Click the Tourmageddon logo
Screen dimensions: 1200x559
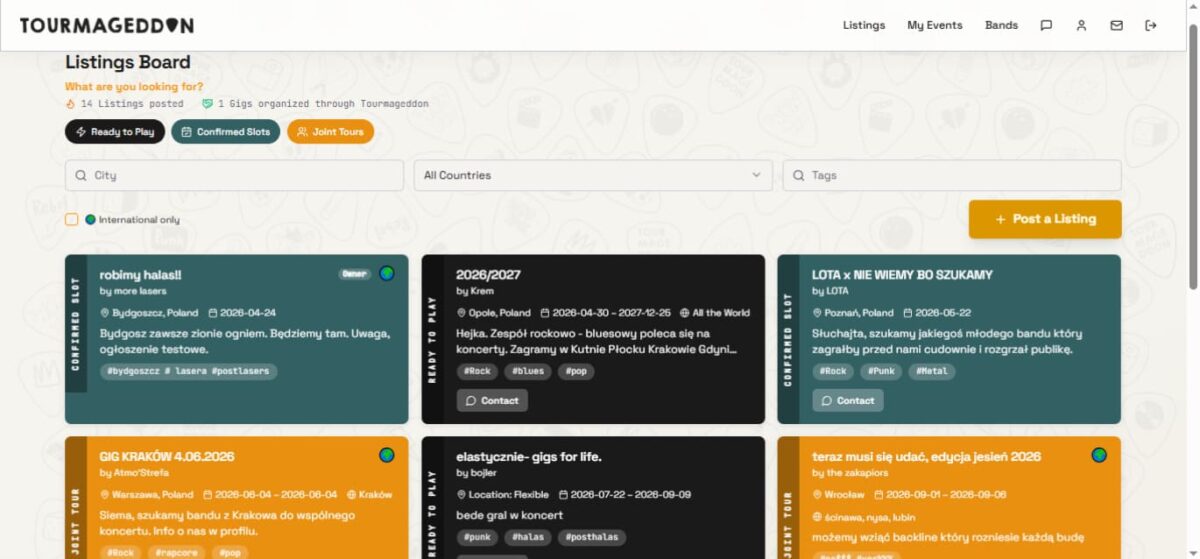point(106,25)
